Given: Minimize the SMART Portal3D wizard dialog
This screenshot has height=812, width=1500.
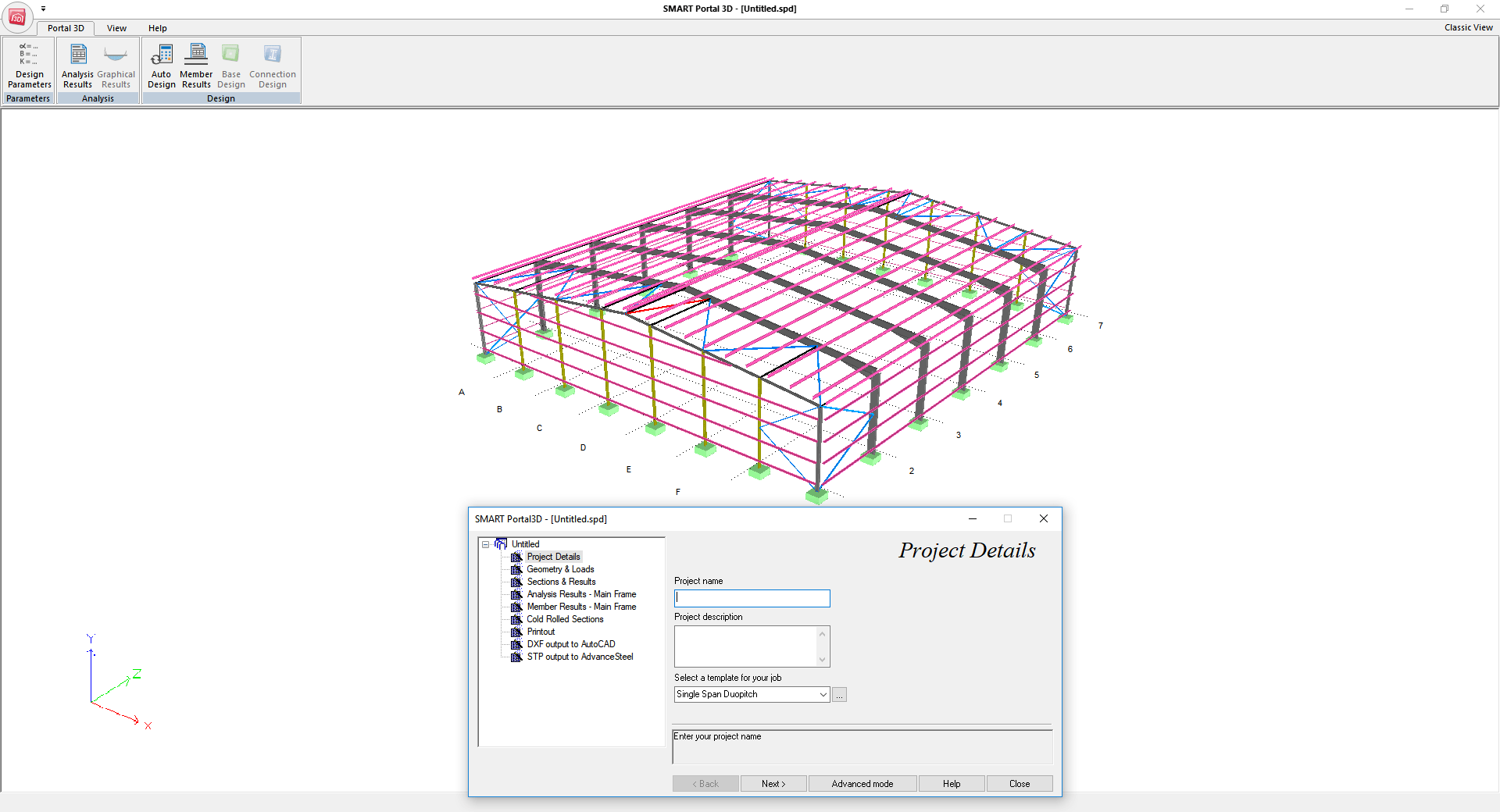Looking at the screenshot, I should click(x=973, y=518).
